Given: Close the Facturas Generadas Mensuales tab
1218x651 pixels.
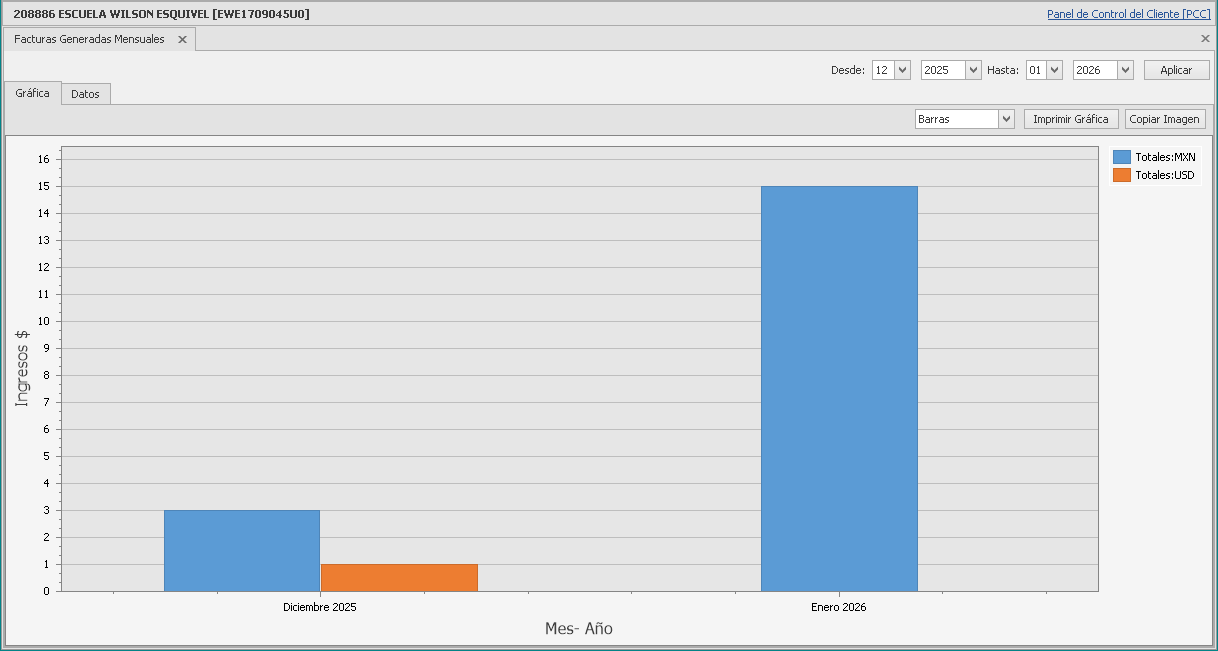Looking at the screenshot, I should [182, 40].
